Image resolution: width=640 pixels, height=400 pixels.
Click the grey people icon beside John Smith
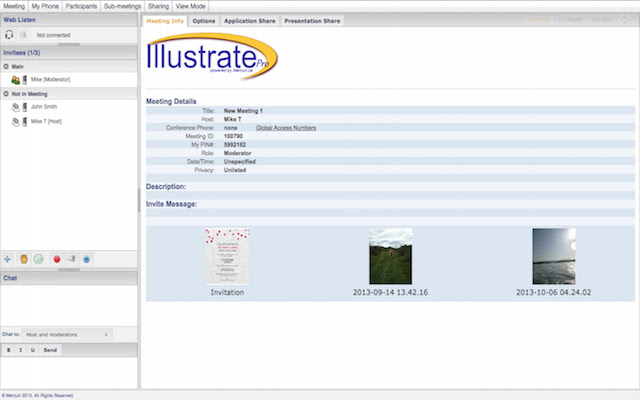pyautogui.click(x=16, y=107)
